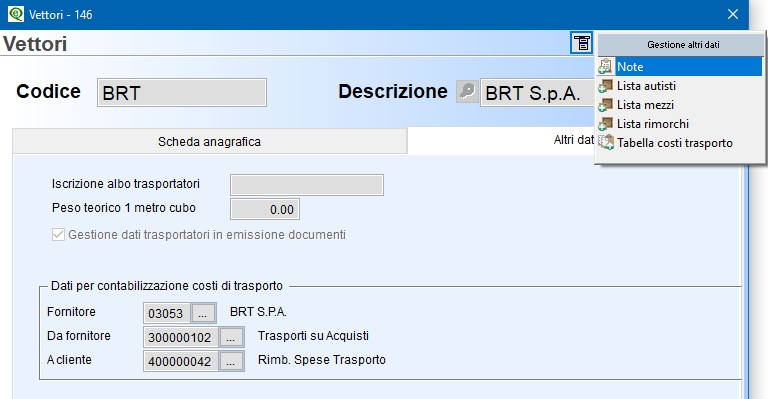768x399 pixels.
Task: Click the Note menu entry icon
Action: tap(606, 67)
